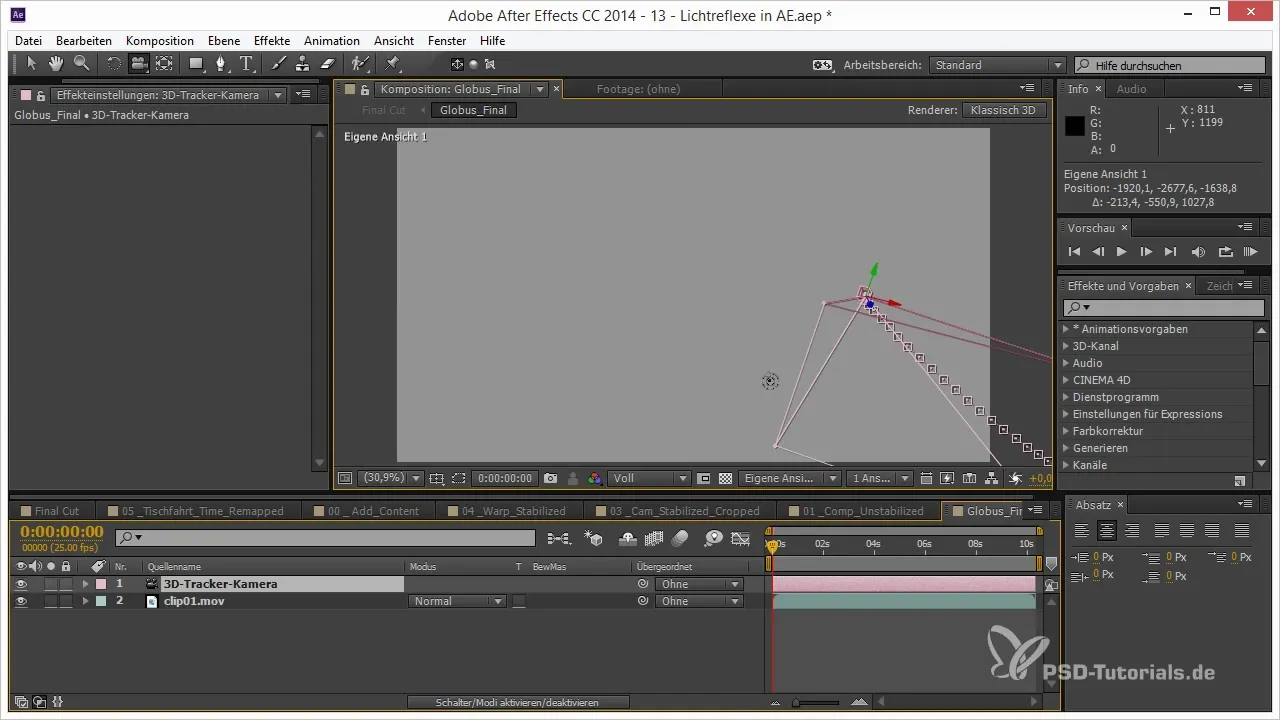Image resolution: width=1280 pixels, height=720 pixels.
Task: Open the Graph Editor
Action: [740, 538]
